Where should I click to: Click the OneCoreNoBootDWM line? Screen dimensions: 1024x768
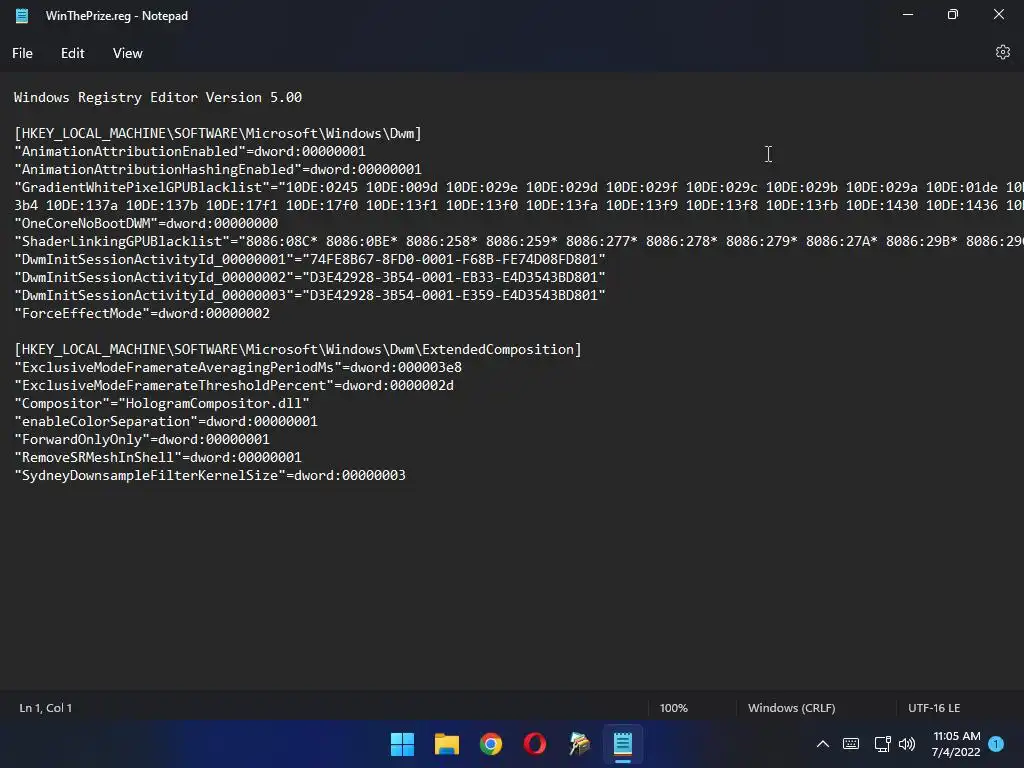point(146,223)
